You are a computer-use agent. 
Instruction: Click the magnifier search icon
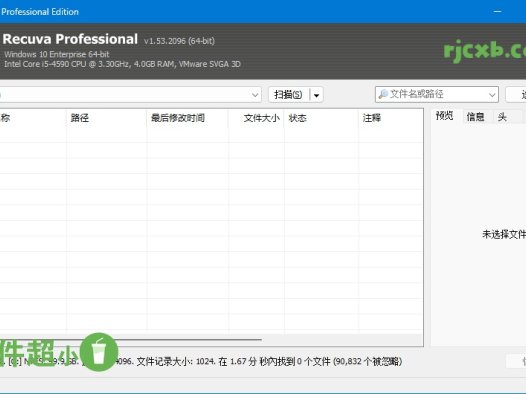383,94
